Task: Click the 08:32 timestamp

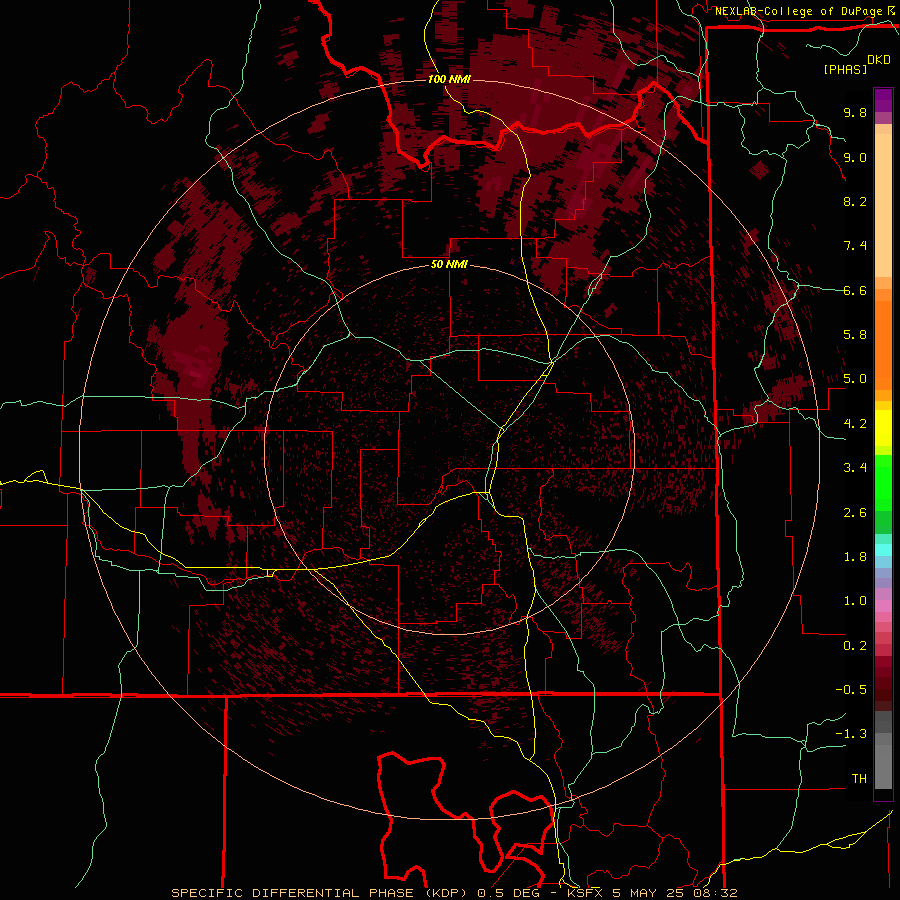Action: coord(717,893)
